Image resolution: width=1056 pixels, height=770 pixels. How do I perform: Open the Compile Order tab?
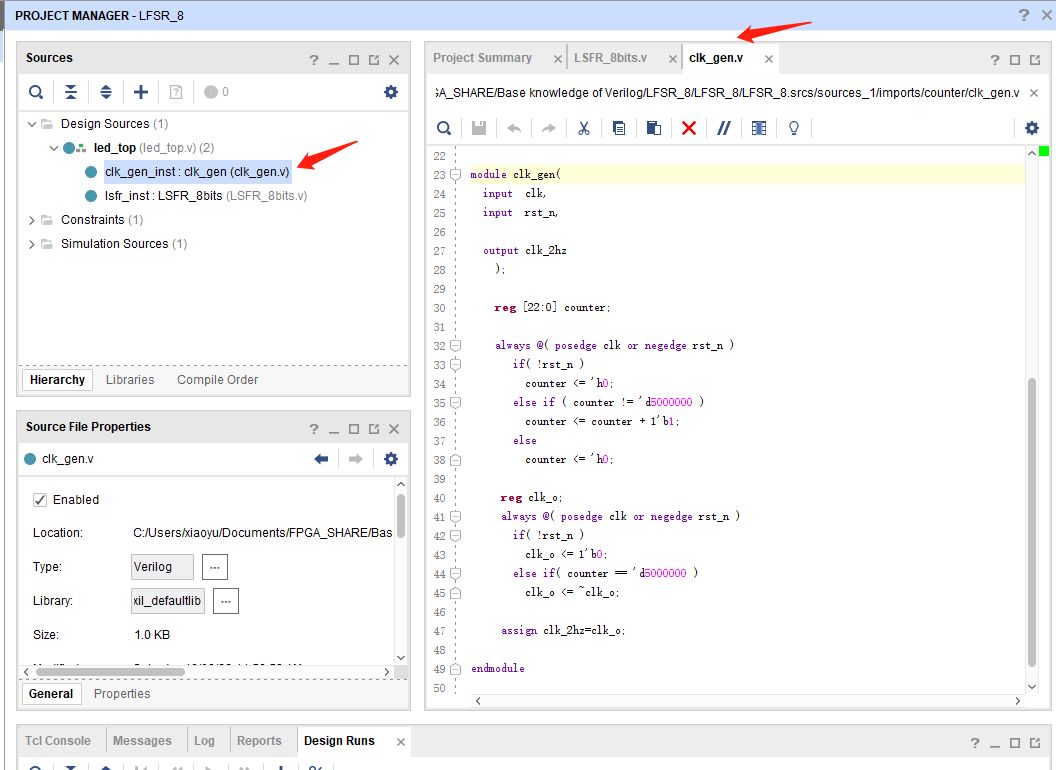[x=218, y=380]
